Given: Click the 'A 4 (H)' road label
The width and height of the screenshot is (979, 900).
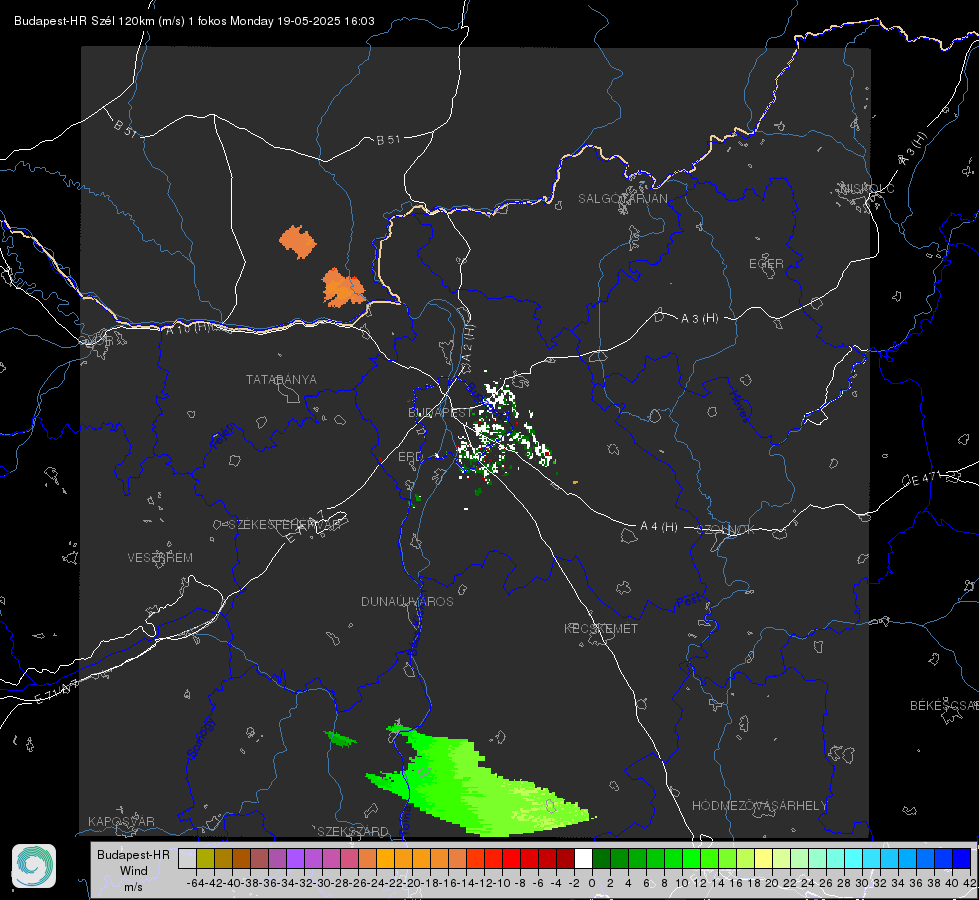Looking at the screenshot, I should [x=659, y=527].
